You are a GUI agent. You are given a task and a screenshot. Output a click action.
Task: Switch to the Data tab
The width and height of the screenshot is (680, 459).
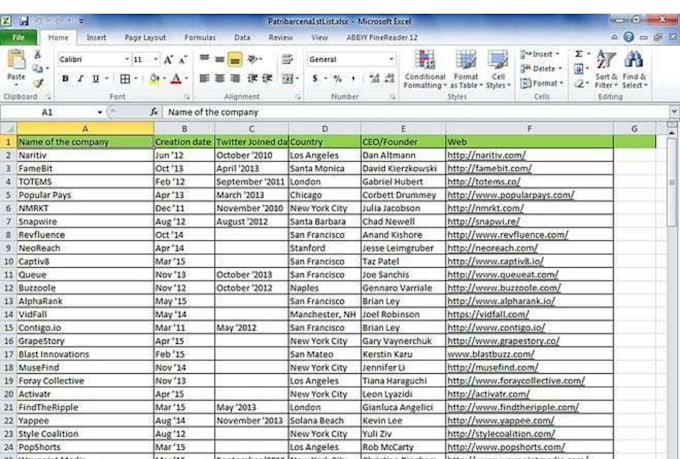pyautogui.click(x=242, y=38)
